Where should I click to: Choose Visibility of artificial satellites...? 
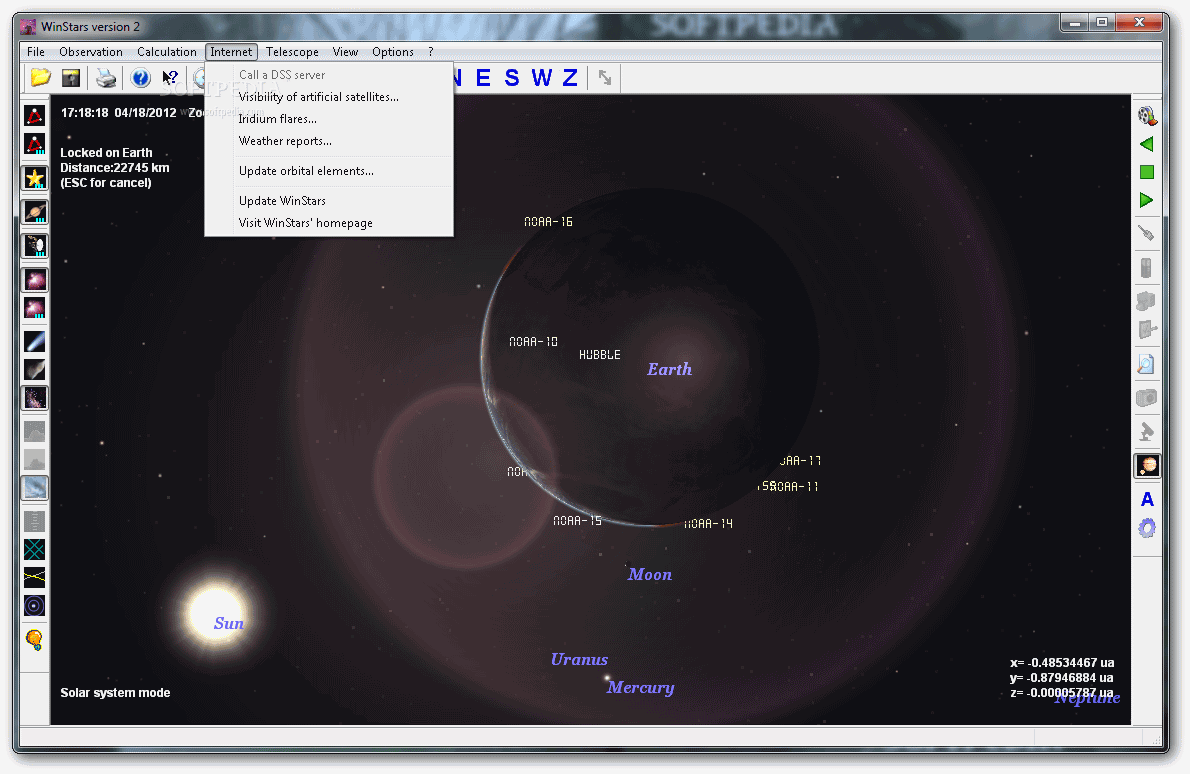pos(329,97)
